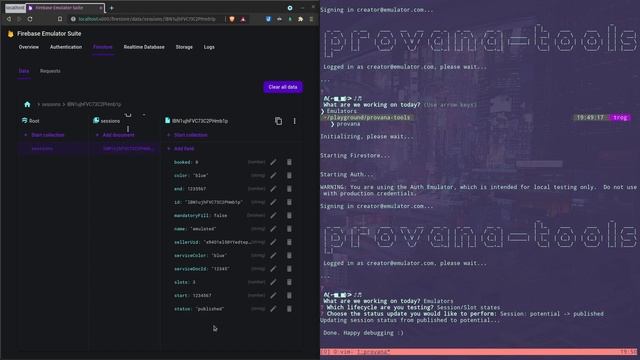640x360 pixels.
Task: Click the Clear all data button
Action: pyautogui.click(x=283, y=87)
